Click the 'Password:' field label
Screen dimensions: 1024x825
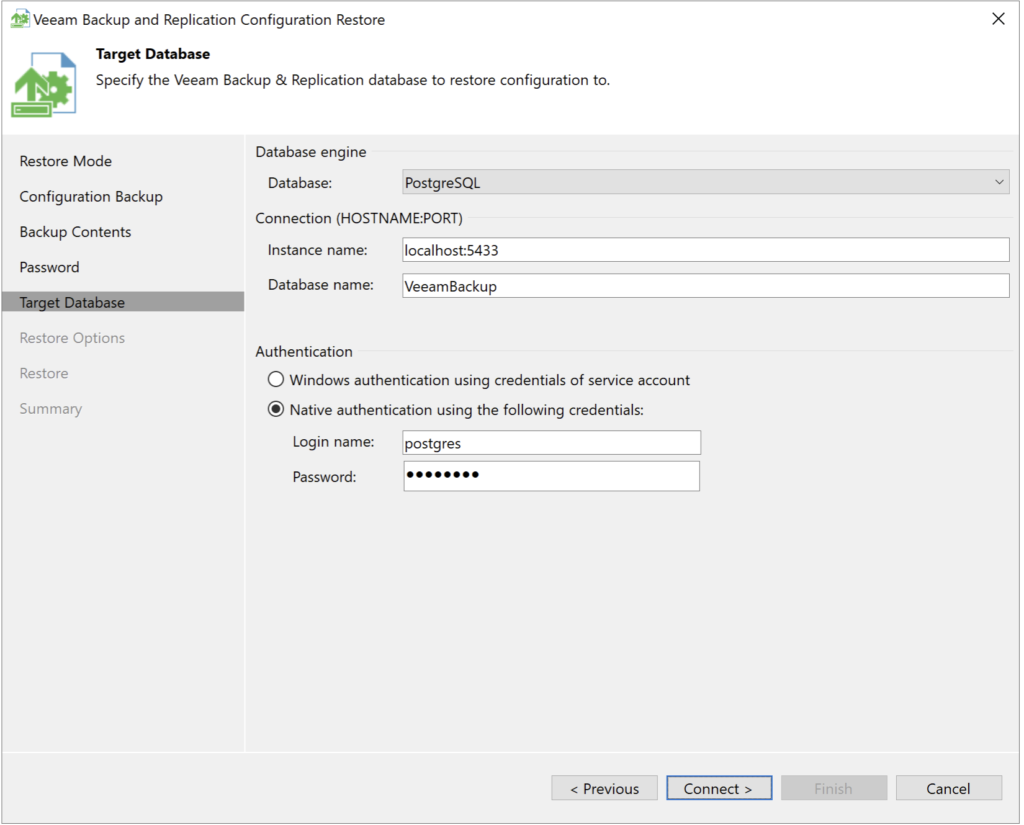click(325, 477)
